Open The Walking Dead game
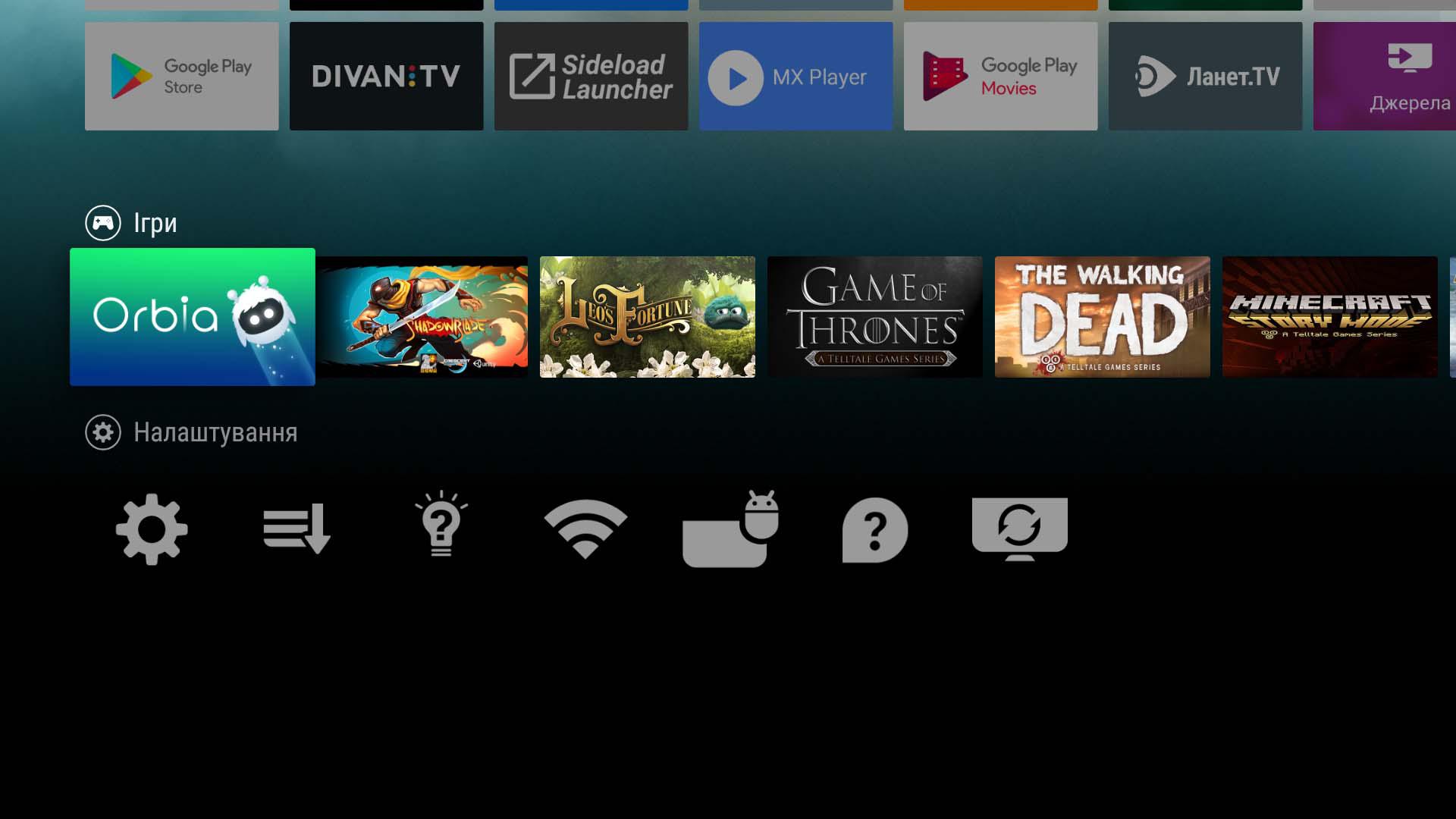The image size is (1456, 819). point(1102,317)
